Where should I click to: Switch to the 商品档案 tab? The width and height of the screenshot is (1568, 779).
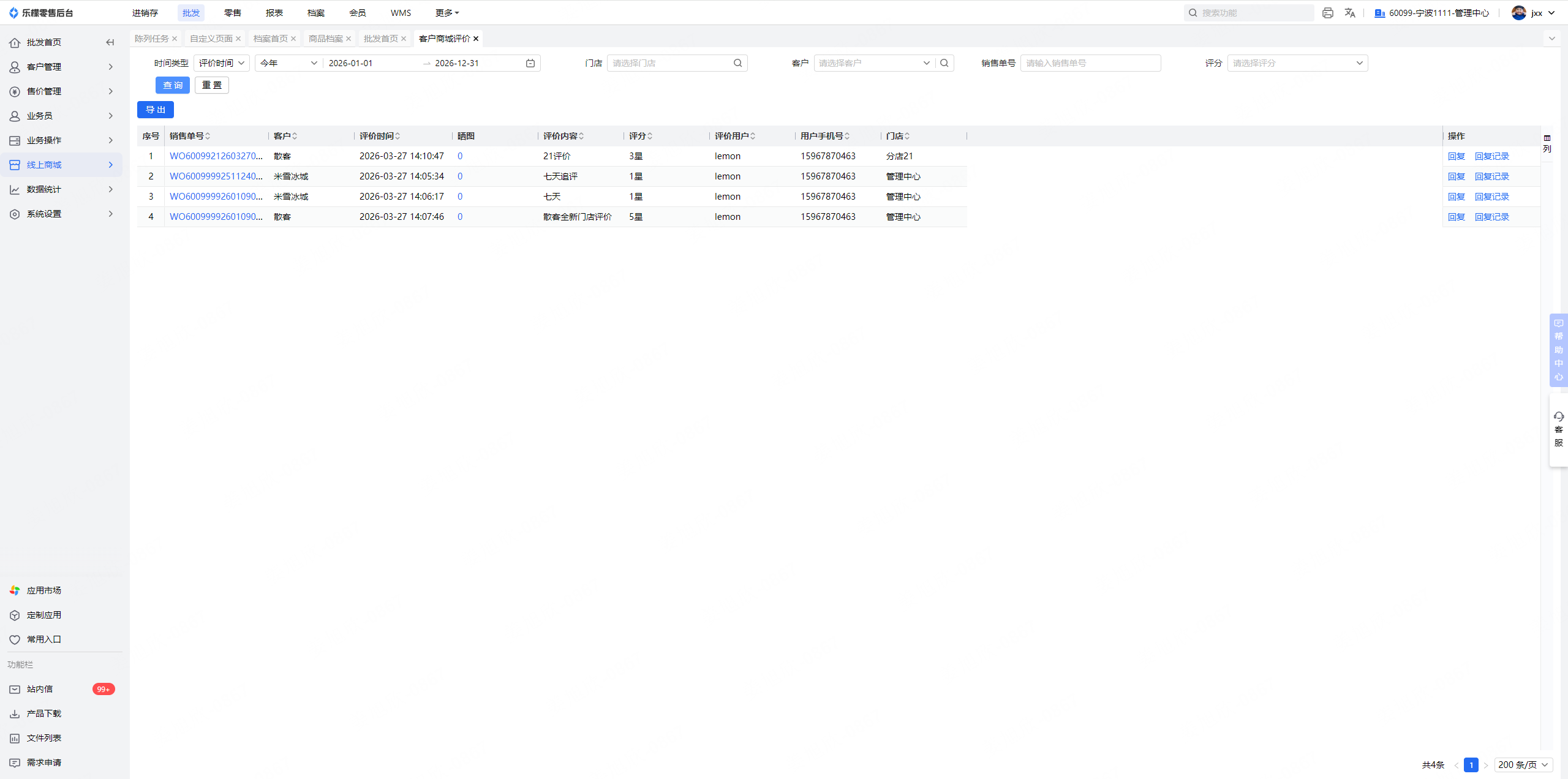point(325,39)
